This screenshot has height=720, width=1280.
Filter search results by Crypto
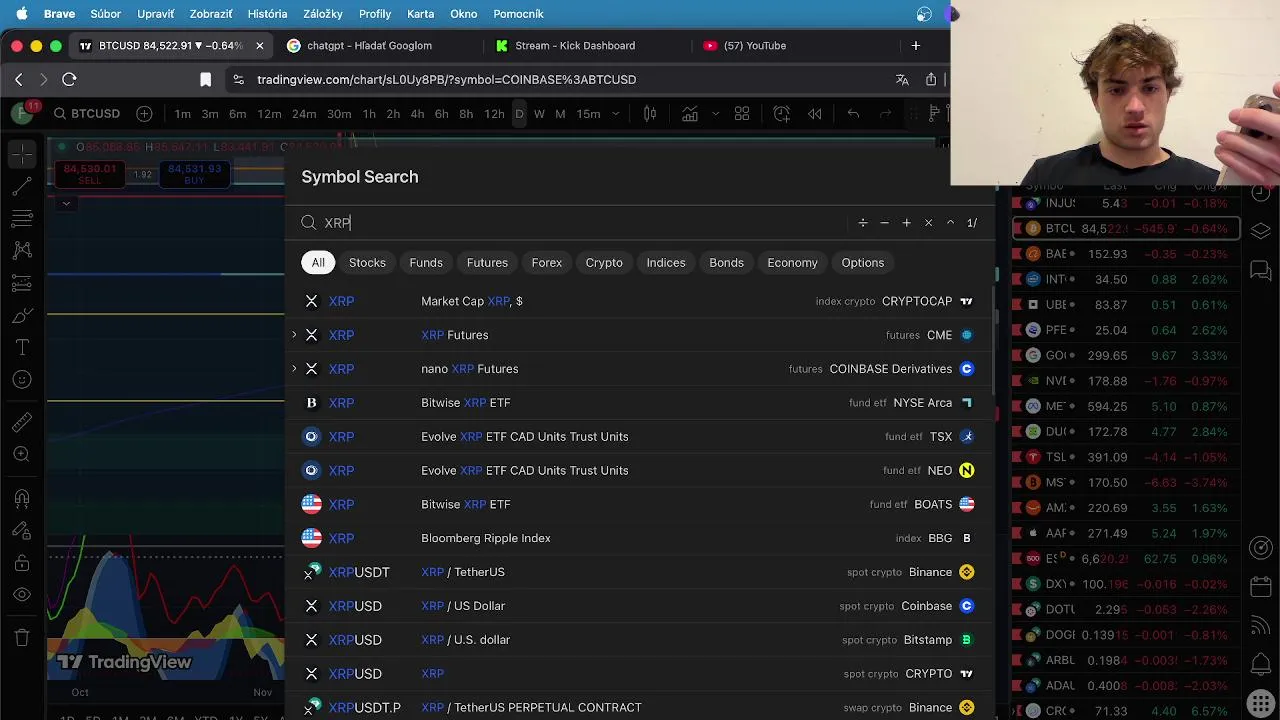click(x=604, y=263)
